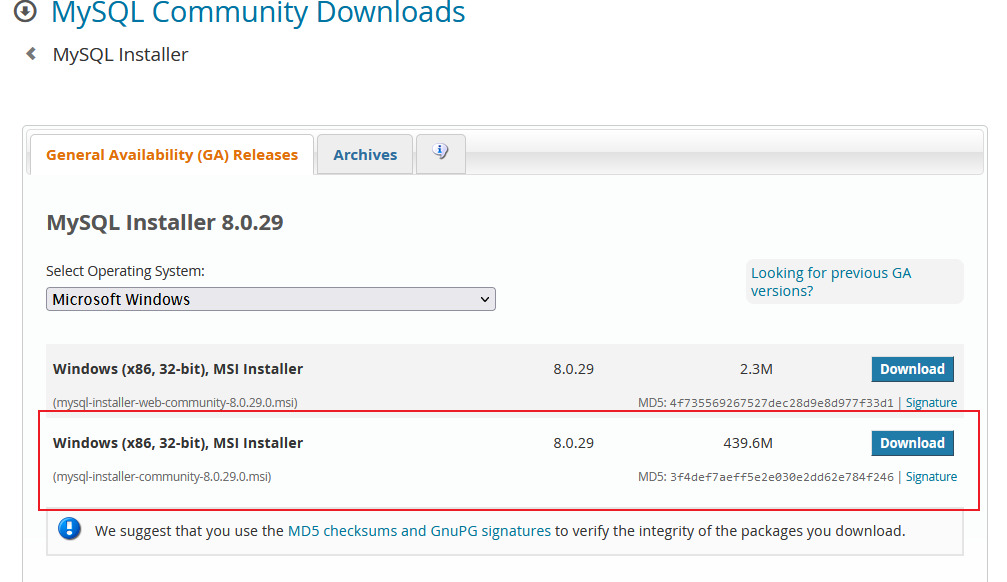Click the Select Operating System label
The height and width of the screenshot is (582, 1007).
pos(125,271)
